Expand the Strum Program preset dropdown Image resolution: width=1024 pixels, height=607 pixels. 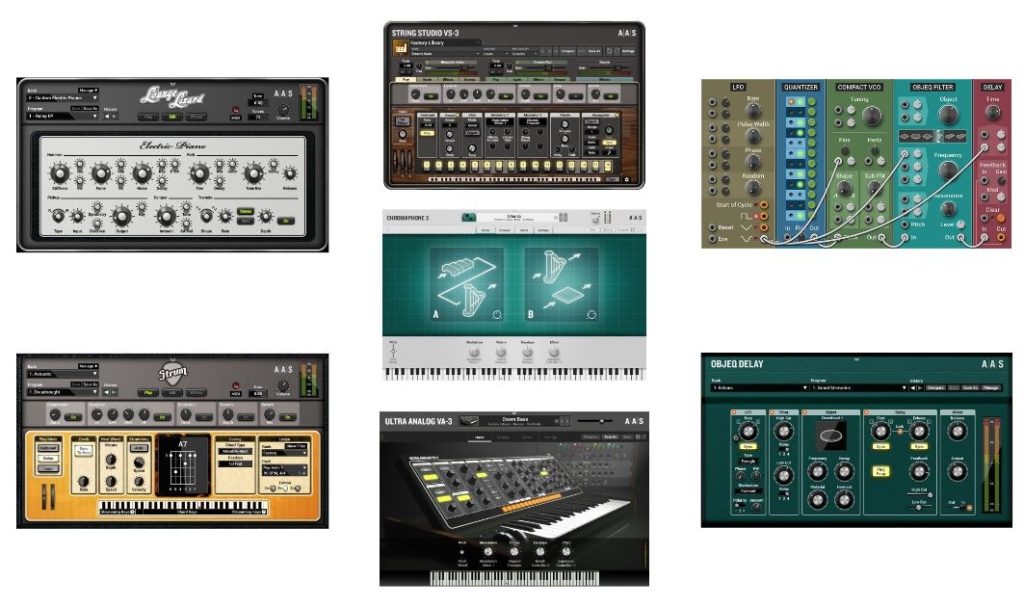(x=62, y=392)
